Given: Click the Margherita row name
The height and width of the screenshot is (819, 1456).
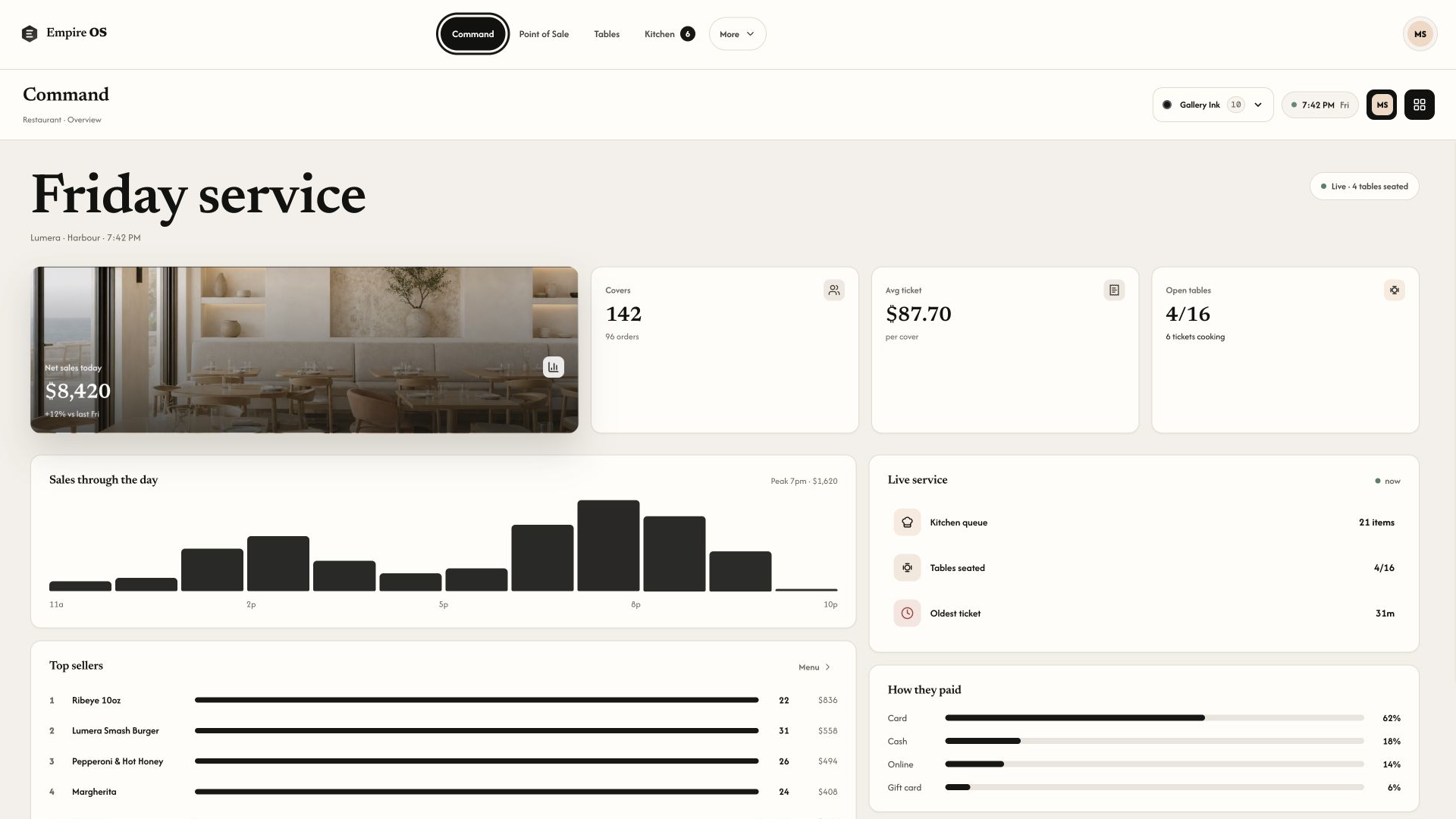Looking at the screenshot, I should pyautogui.click(x=94, y=792).
